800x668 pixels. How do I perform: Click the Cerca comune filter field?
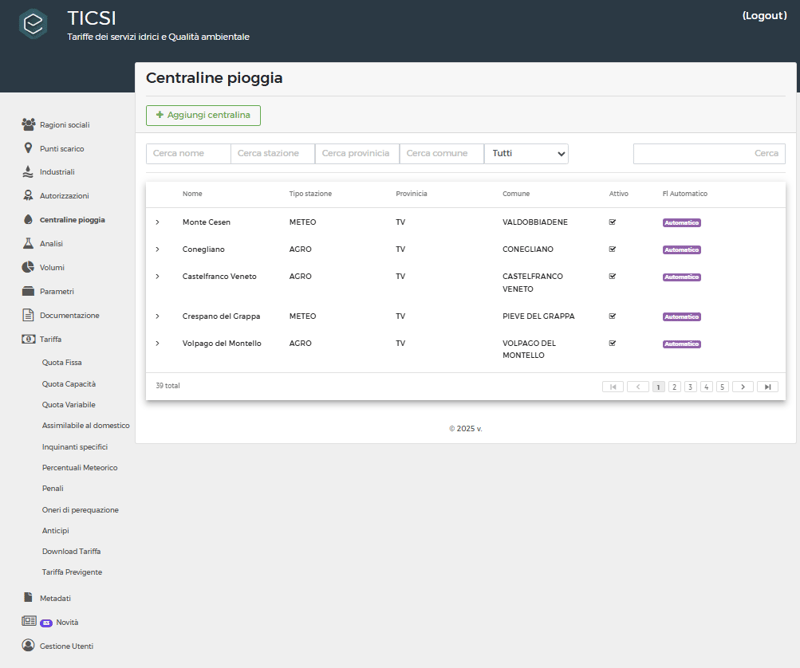(x=441, y=154)
